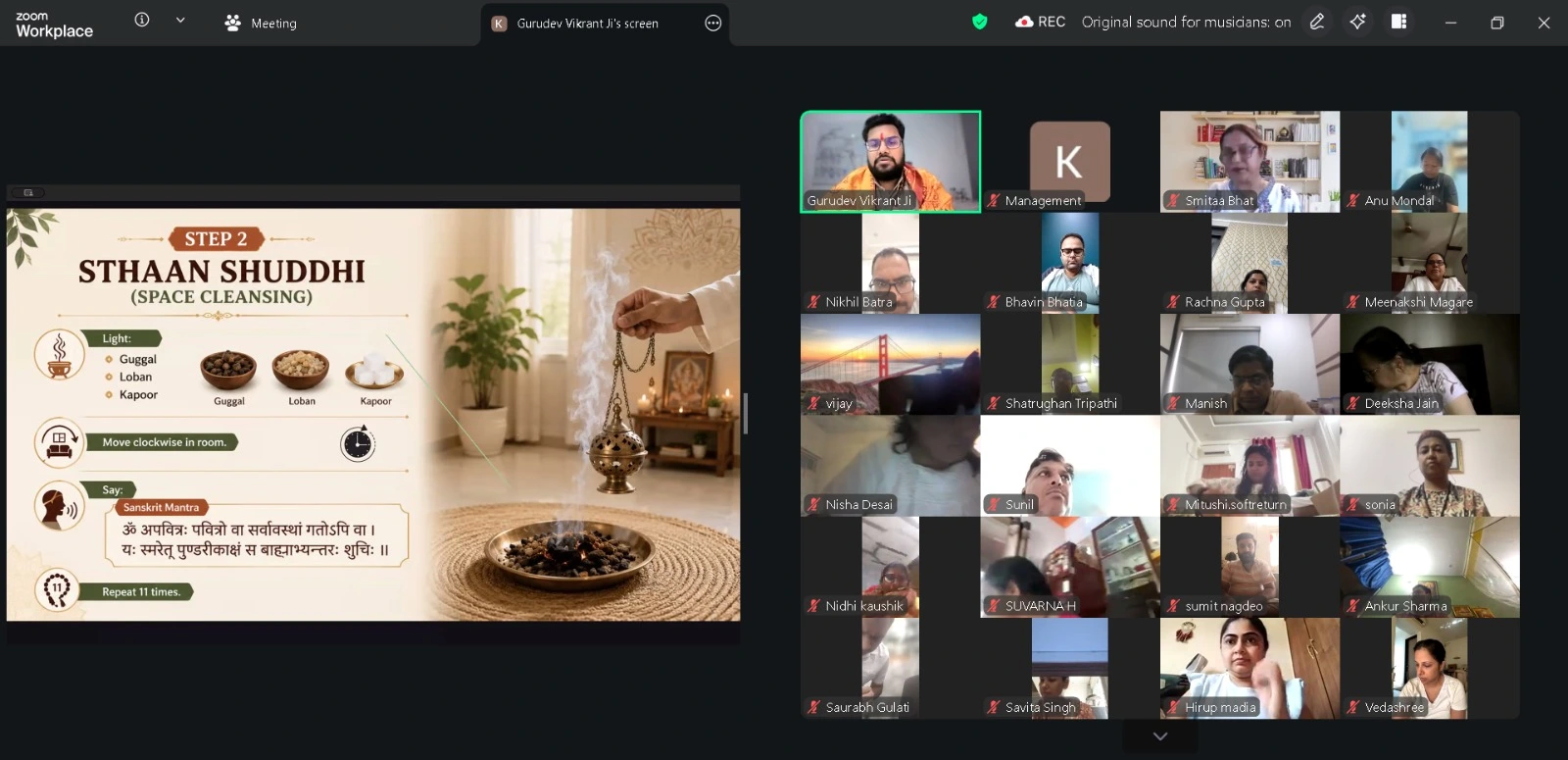1568x760 pixels.
Task: Select Nidhi kaushik's video tile
Action: click(890, 567)
